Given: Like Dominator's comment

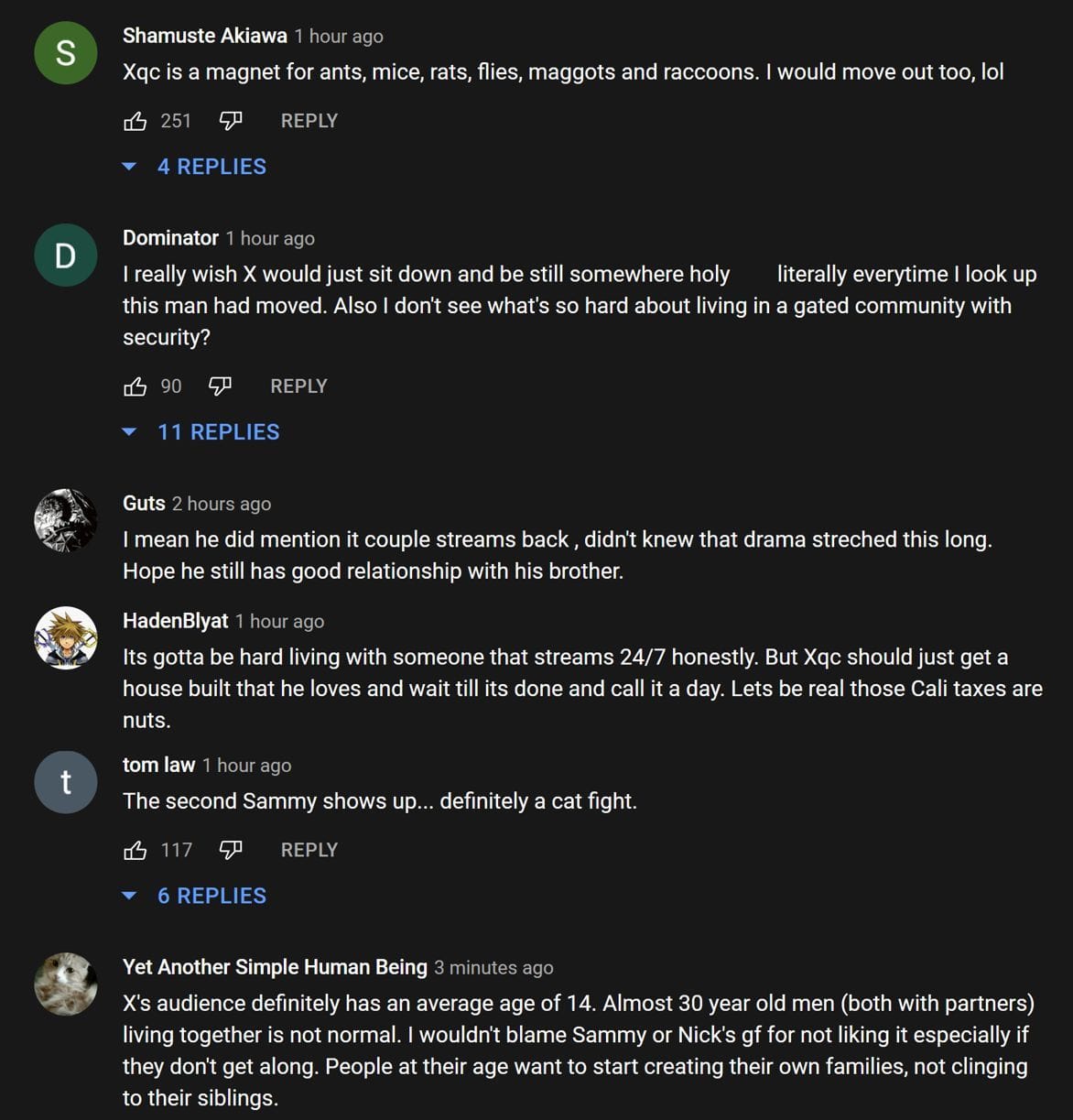Looking at the screenshot, I should click(x=135, y=386).
